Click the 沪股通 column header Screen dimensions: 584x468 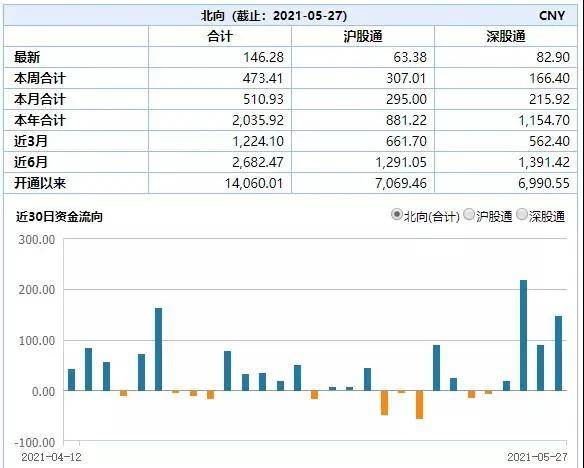pos(363,36)
